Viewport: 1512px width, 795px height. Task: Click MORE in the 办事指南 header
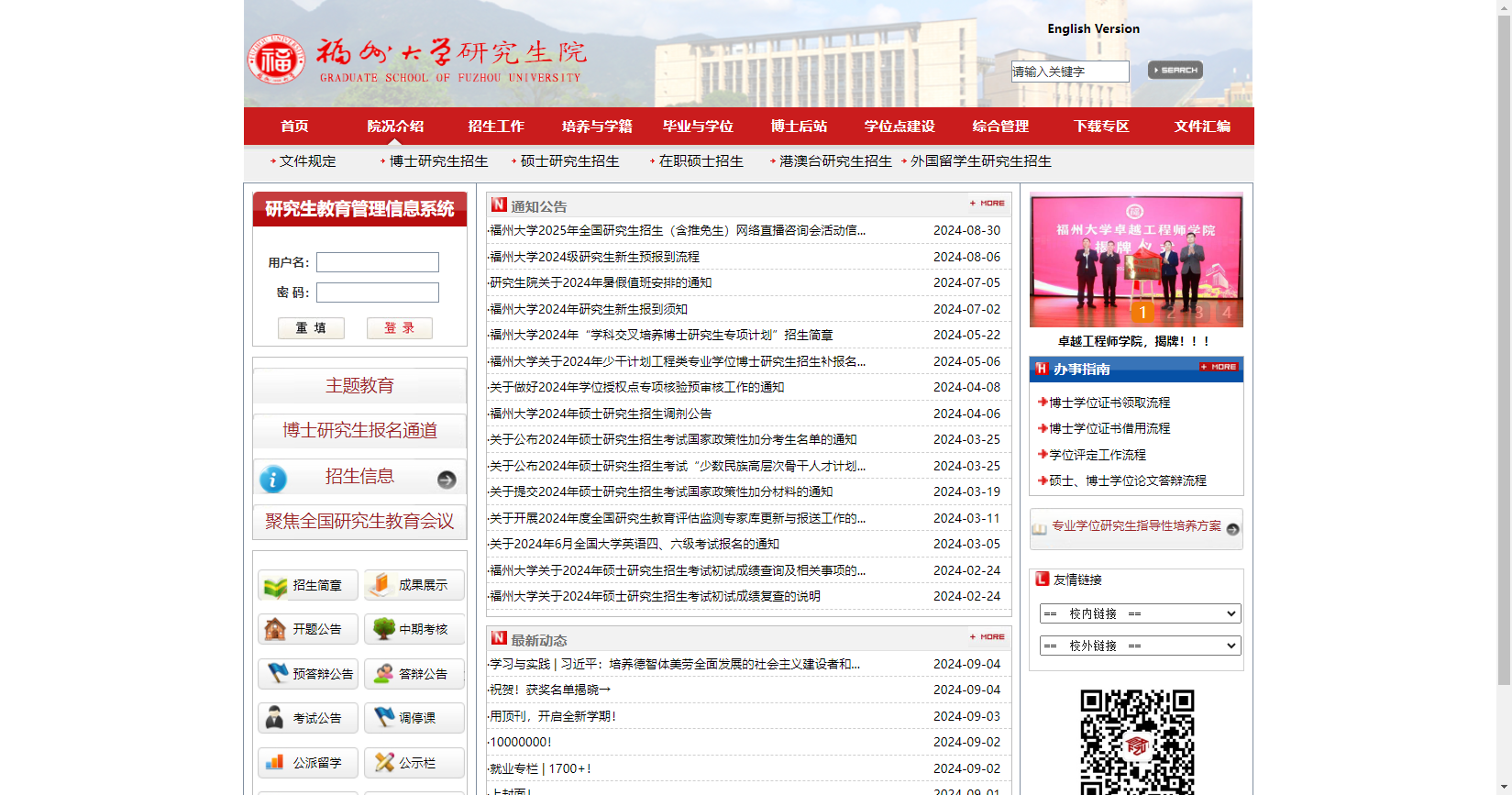pos(1219,367)
